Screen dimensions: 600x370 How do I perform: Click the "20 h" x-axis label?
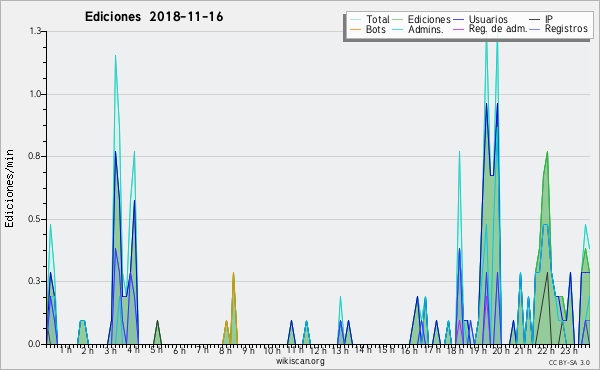(501, 351)
